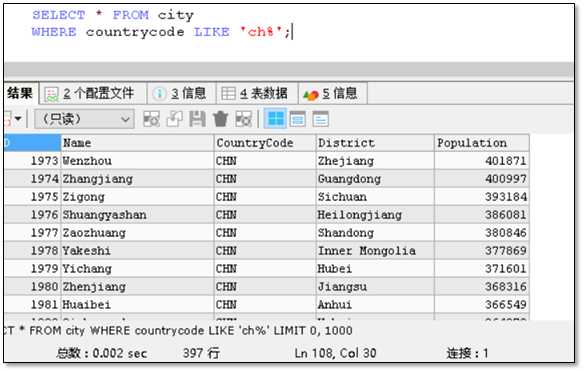
Task: Click the save changes floppy disk icon
Action: 197,119
